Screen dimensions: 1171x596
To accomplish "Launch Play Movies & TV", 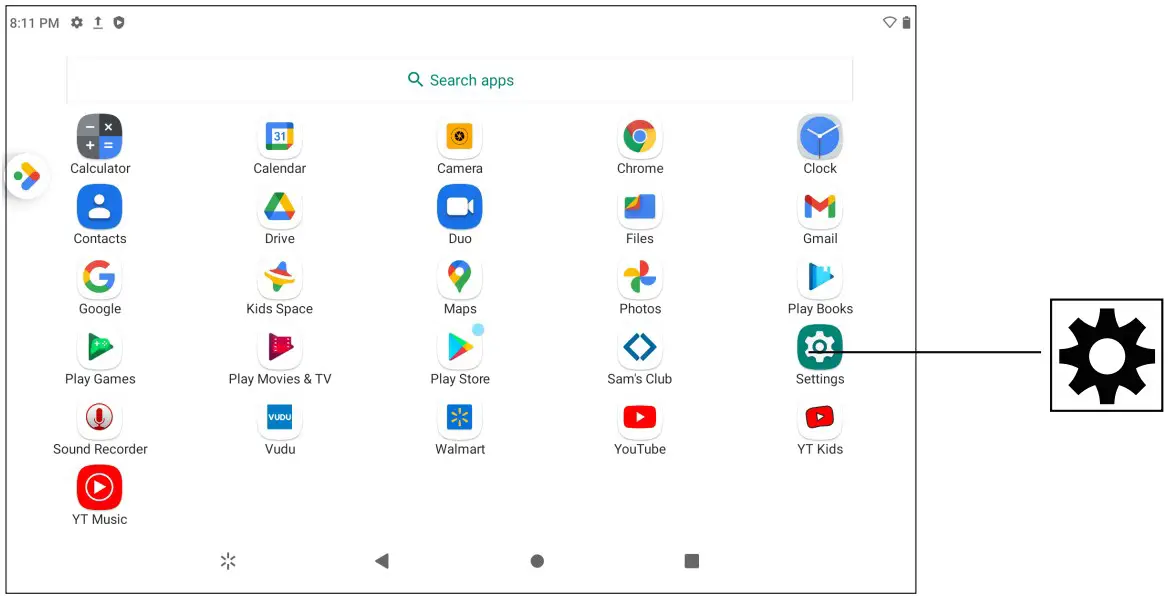I will (x=279, y=348).
